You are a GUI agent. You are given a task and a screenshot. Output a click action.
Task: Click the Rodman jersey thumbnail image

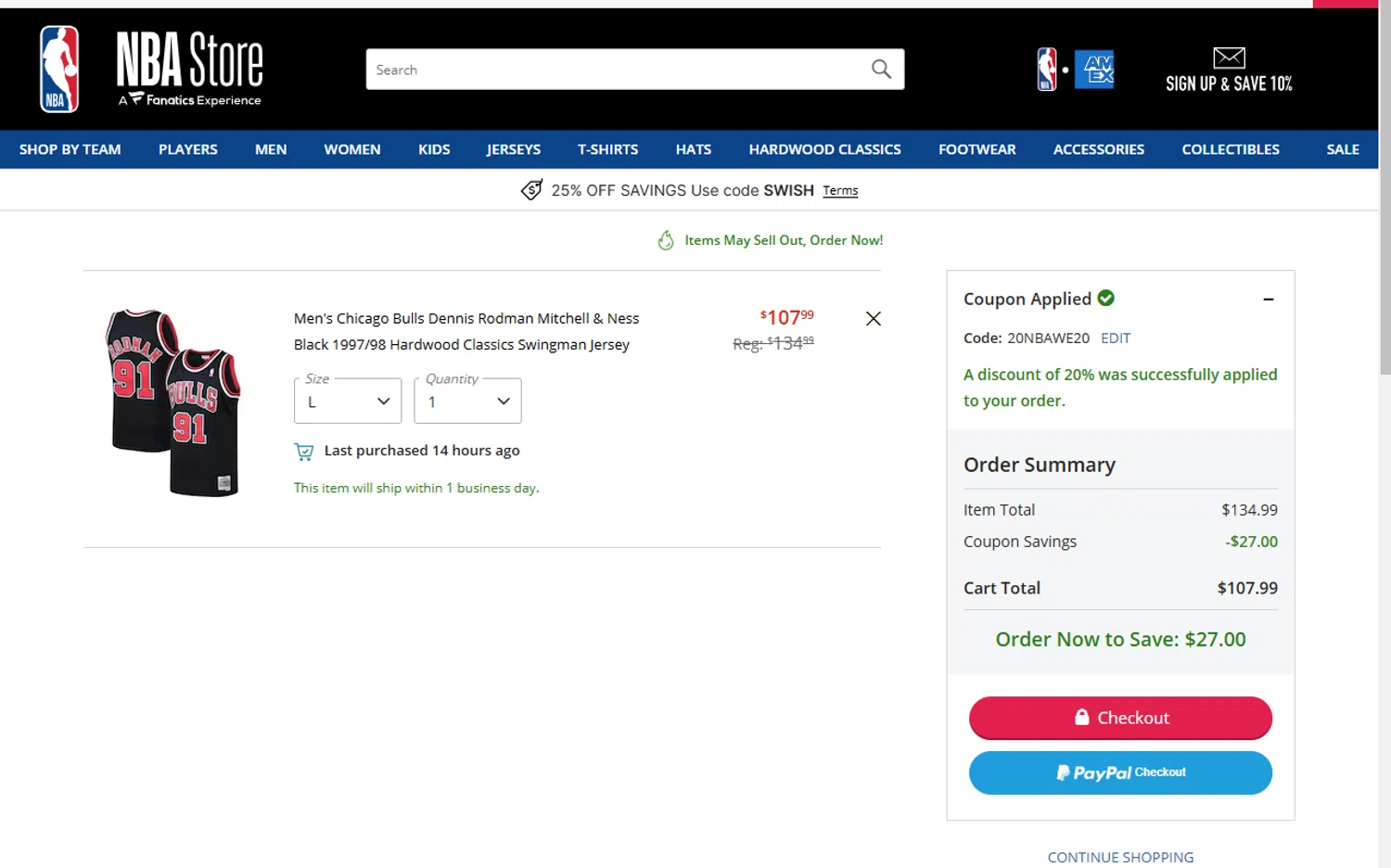(x=173, y=402)
